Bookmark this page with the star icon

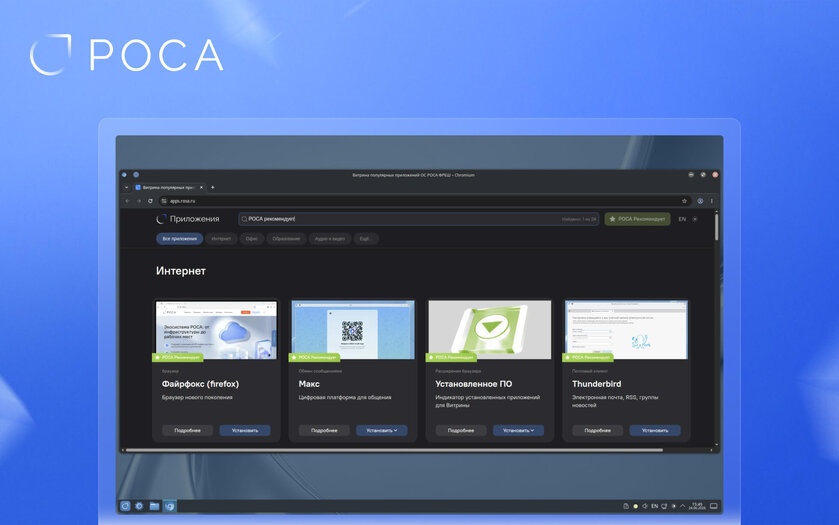(684, 201)
